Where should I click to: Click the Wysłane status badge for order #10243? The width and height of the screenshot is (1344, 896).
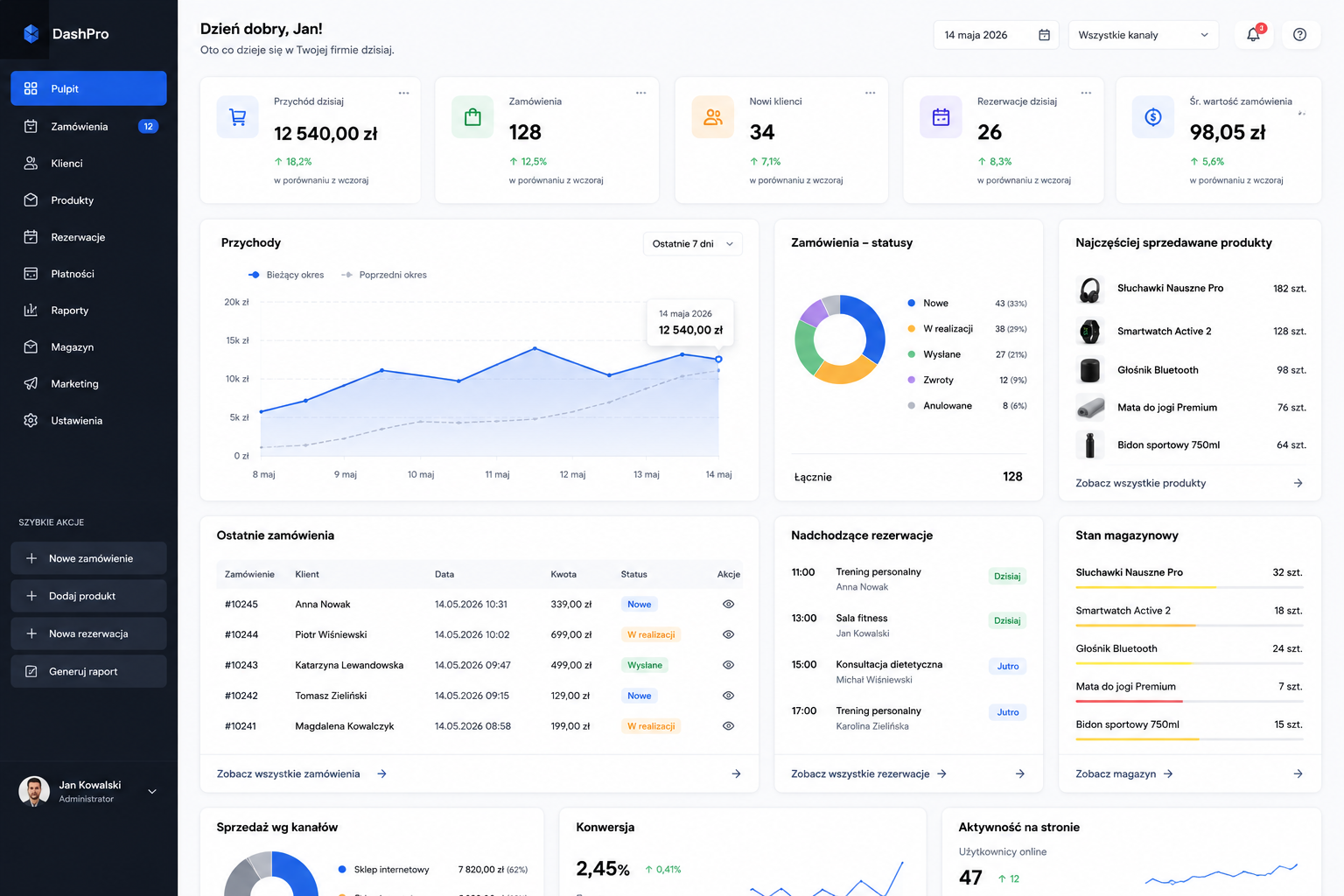coord(645,665)
